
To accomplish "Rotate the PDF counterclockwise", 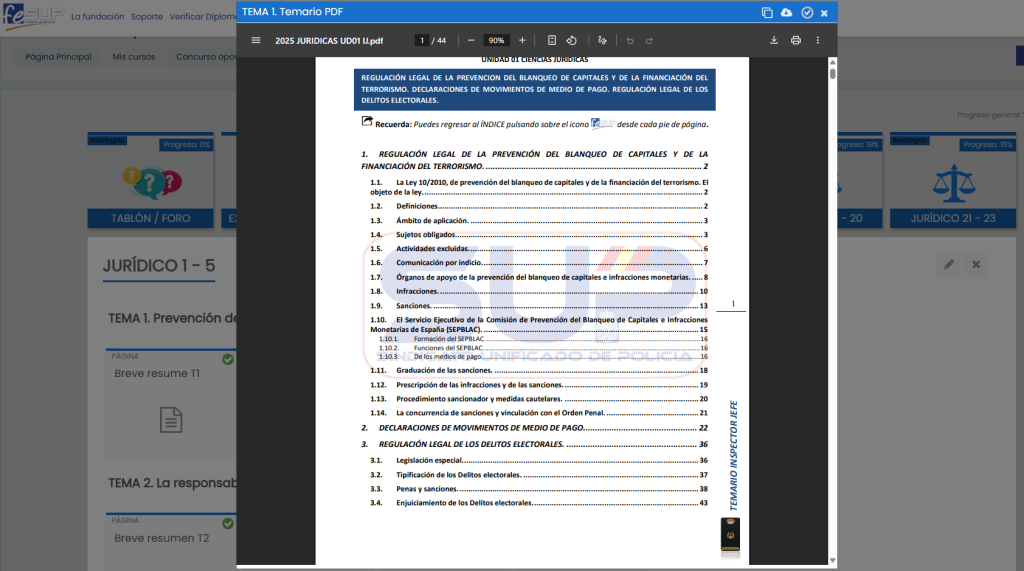I will point(571,40).
